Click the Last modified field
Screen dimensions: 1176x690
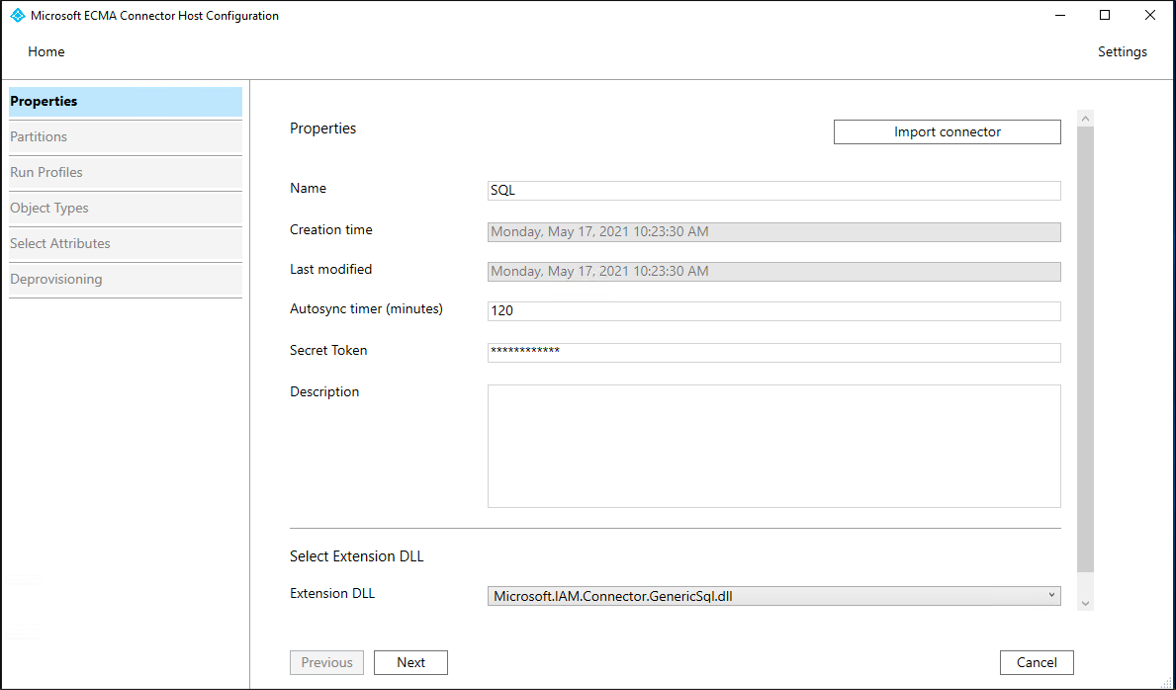tap(774, 272)
